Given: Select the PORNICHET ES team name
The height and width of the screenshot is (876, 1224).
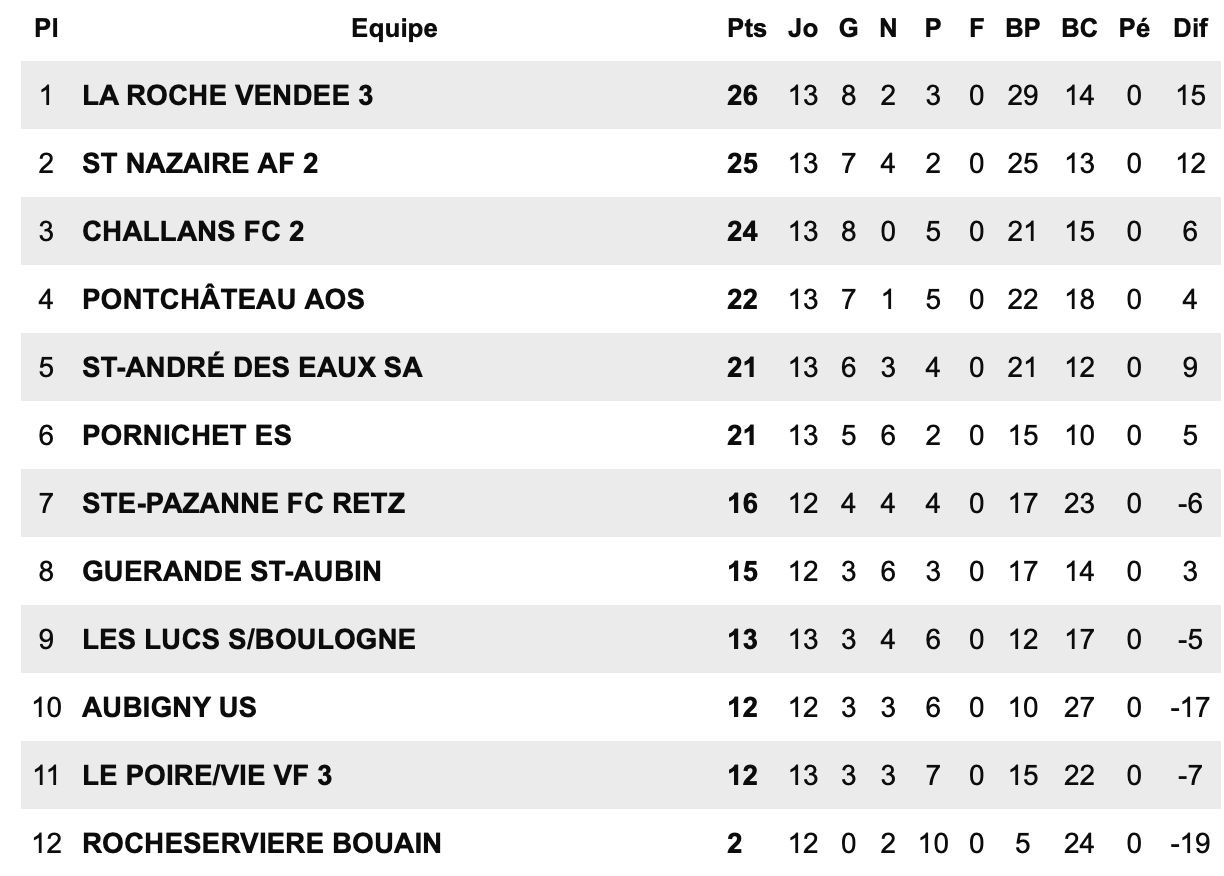Looking at the screenshot, I should (187, 435).
